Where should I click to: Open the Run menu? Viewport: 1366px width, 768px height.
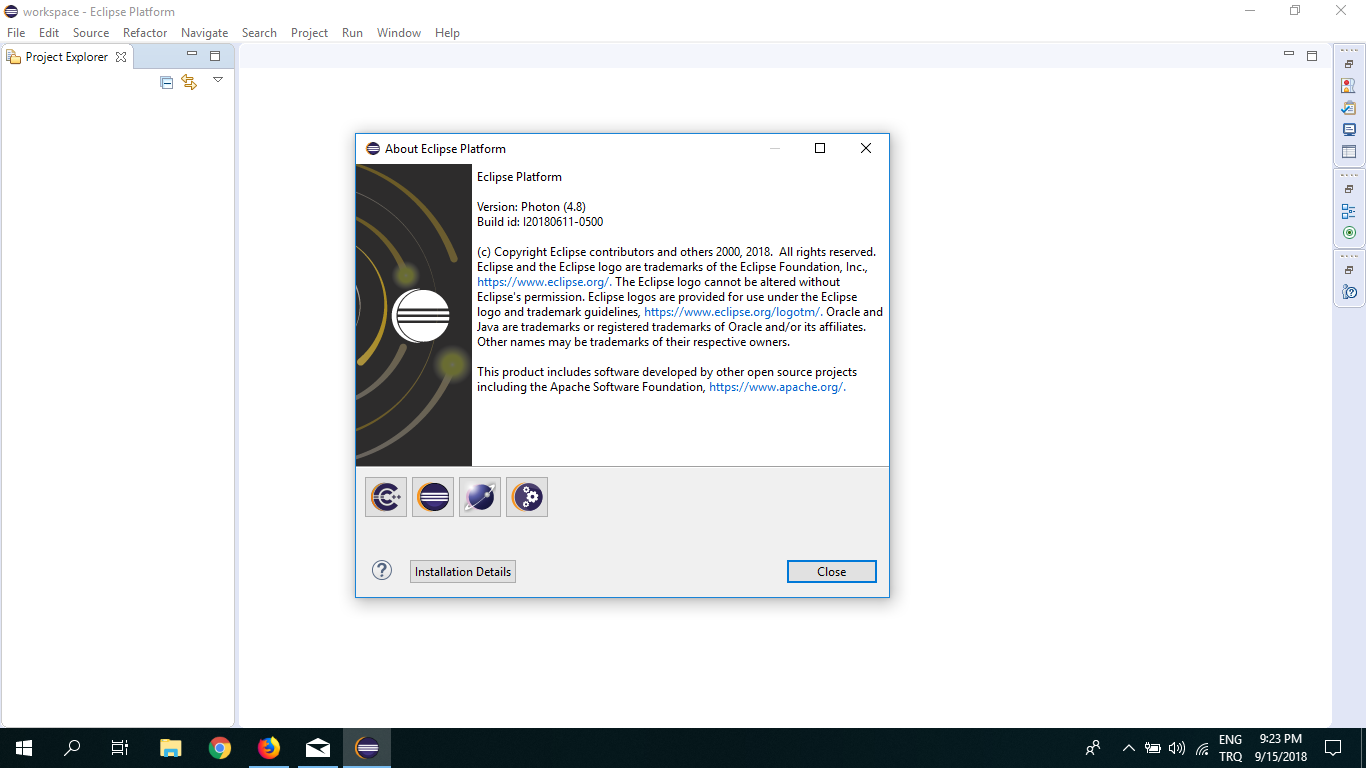pos(352,33)
